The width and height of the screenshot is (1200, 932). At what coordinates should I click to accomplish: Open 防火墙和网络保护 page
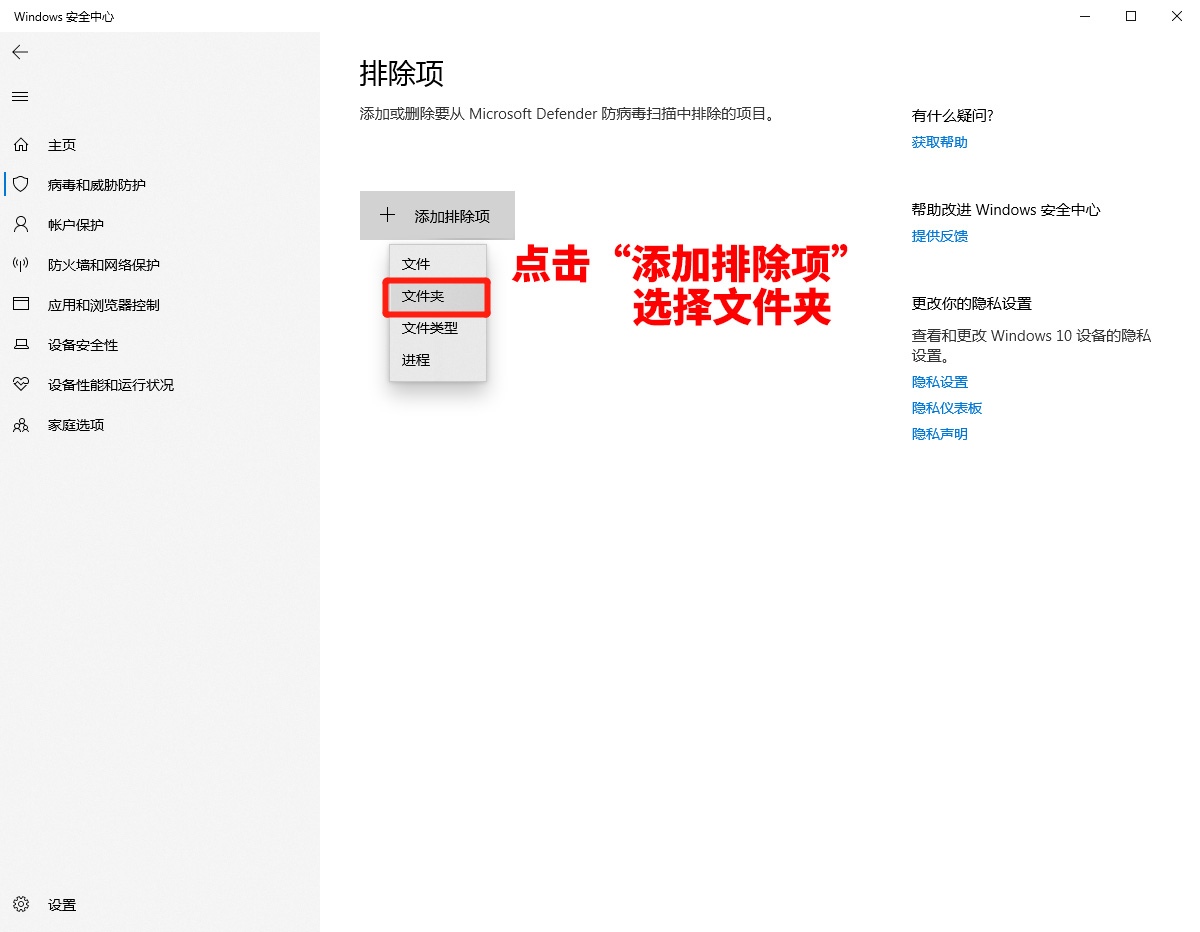tap(104, 265)
